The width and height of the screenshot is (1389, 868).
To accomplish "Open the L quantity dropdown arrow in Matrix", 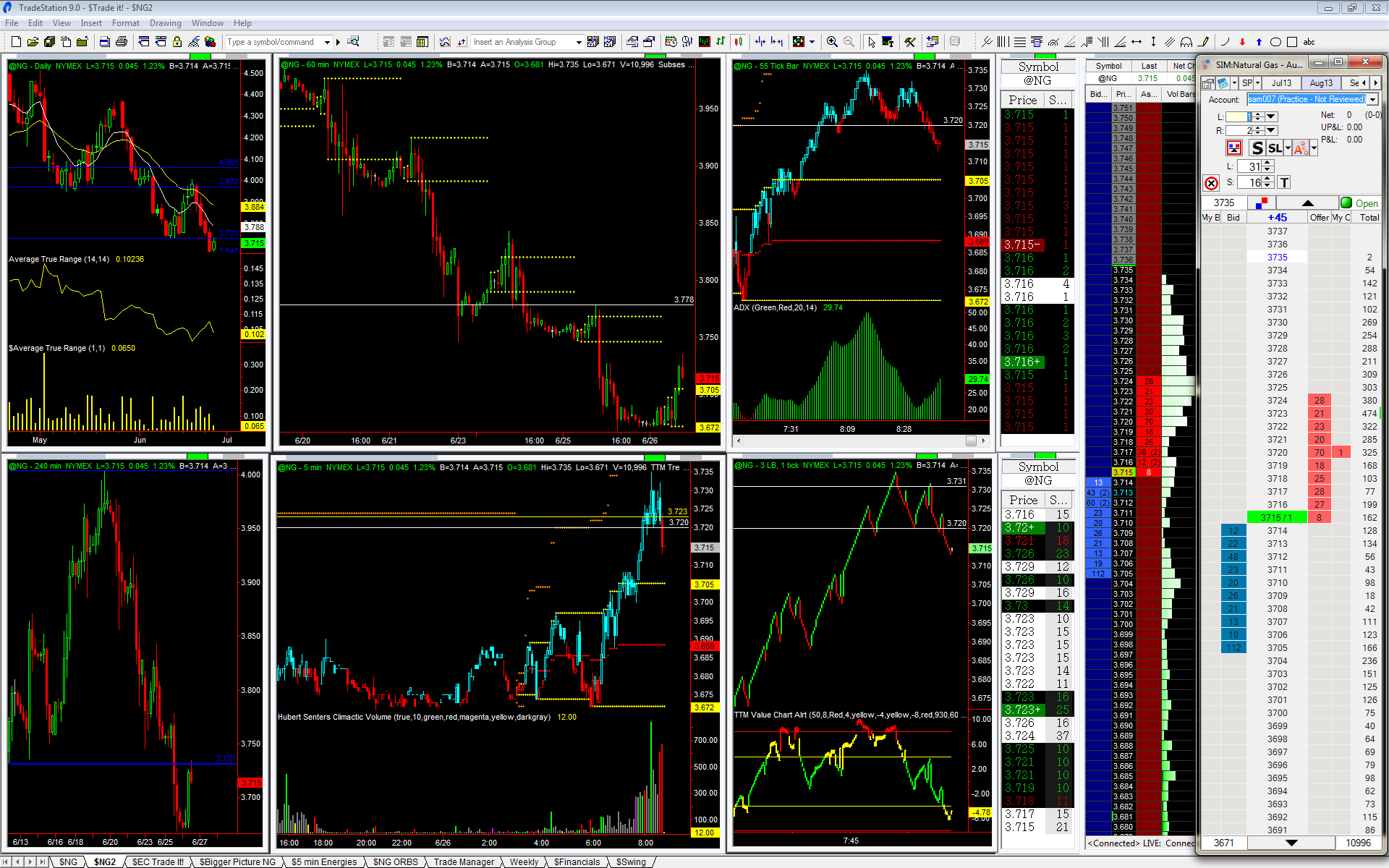I will [1271, 116].
